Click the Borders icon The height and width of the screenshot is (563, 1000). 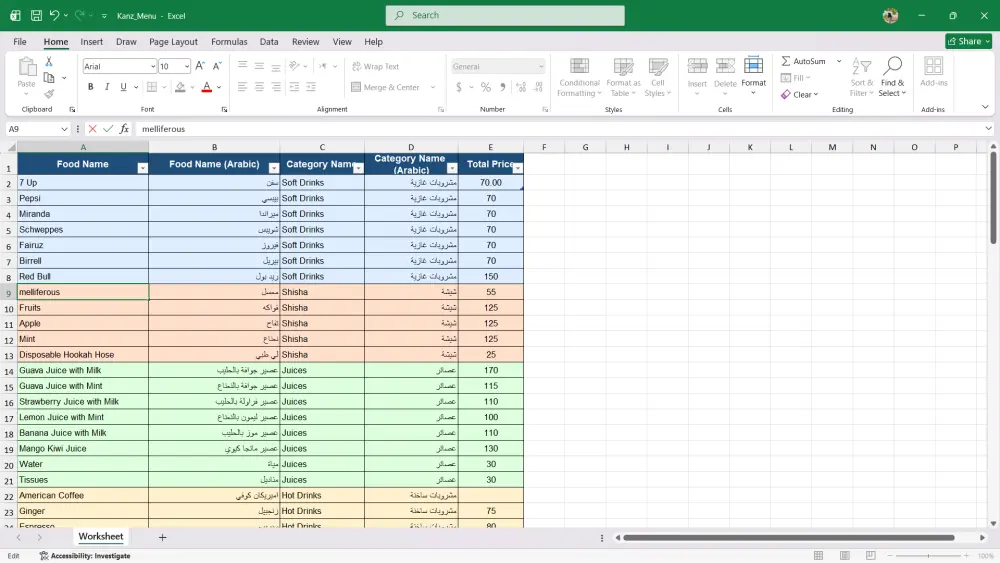pos(152,87)
